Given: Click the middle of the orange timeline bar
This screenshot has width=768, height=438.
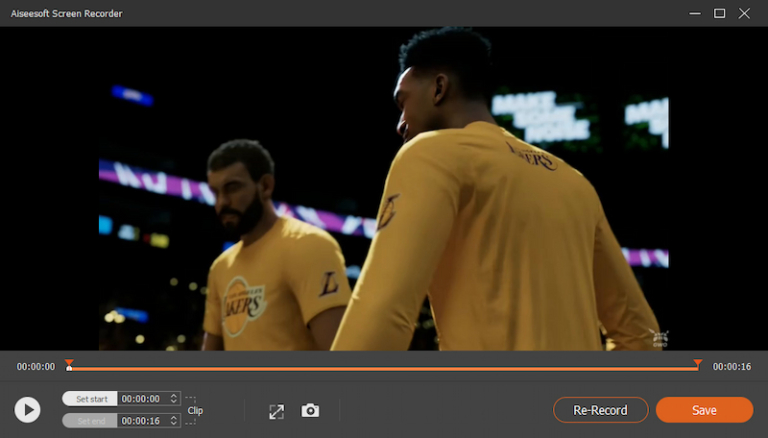Looking at the screenshot, I should (x=383, y=368).
